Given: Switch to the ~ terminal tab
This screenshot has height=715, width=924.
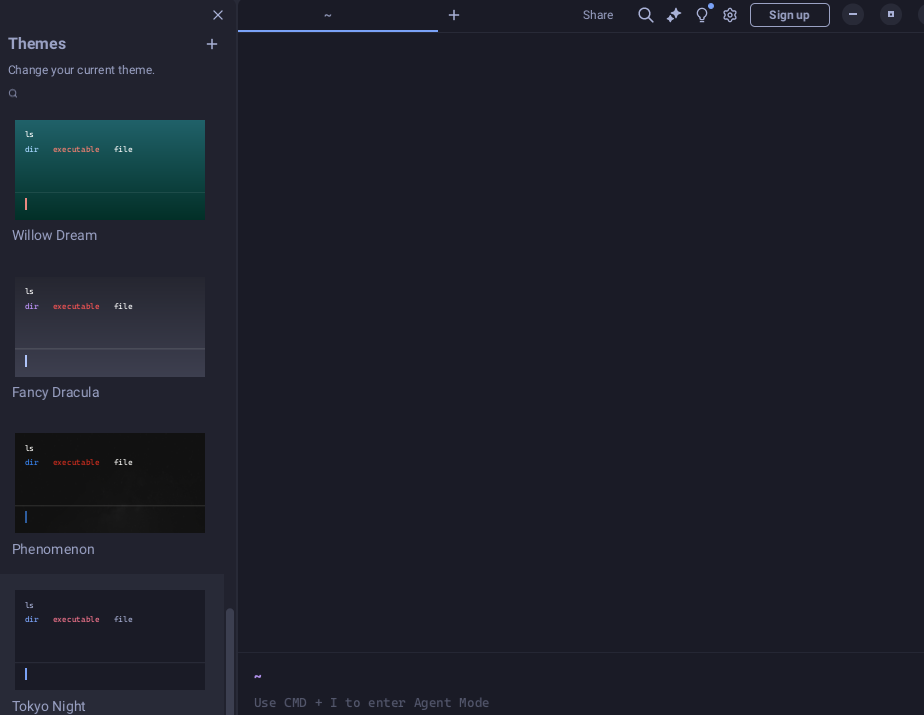Looking at the screenshot, I should (x=338, y=16).
